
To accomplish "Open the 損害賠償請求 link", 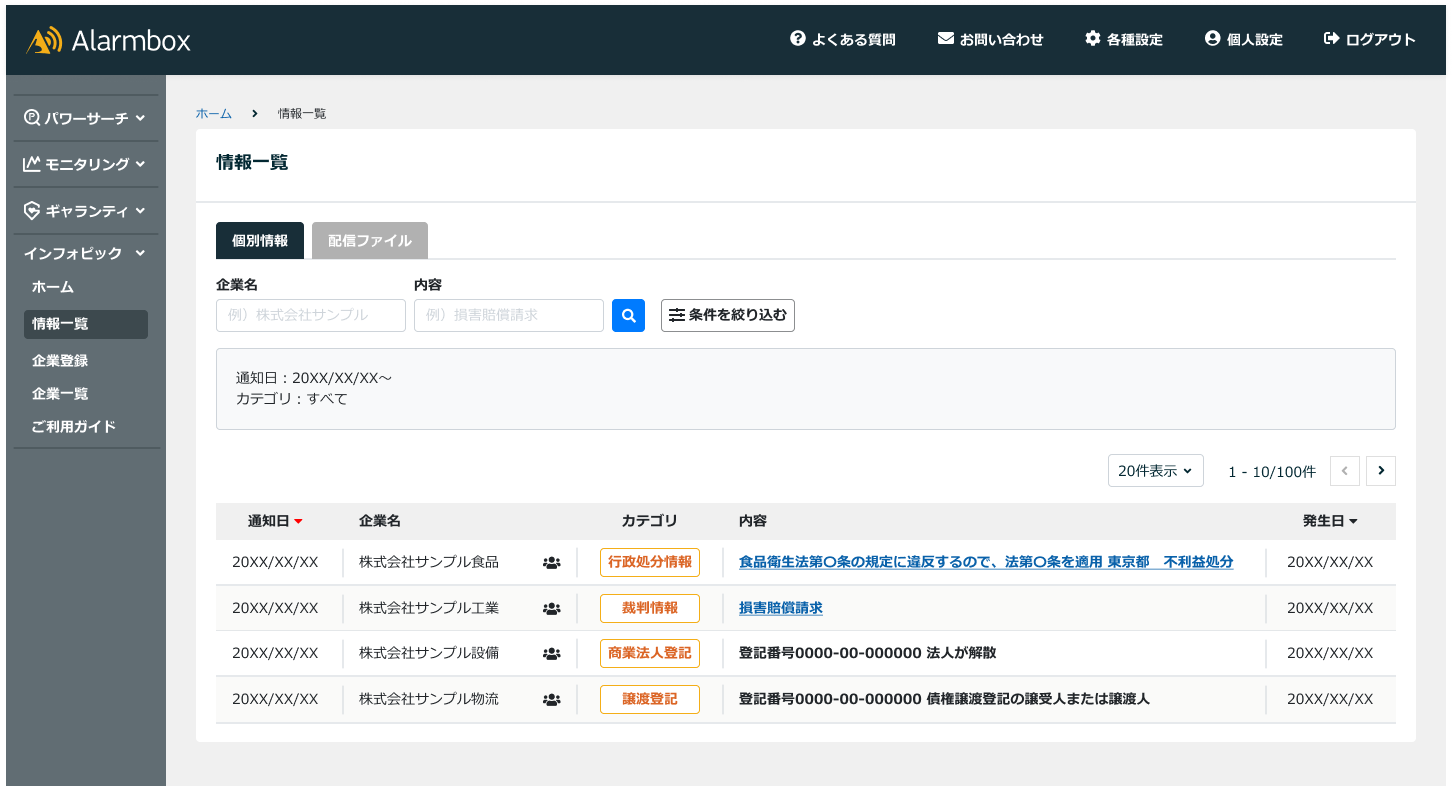I will [x=781, y=608].
